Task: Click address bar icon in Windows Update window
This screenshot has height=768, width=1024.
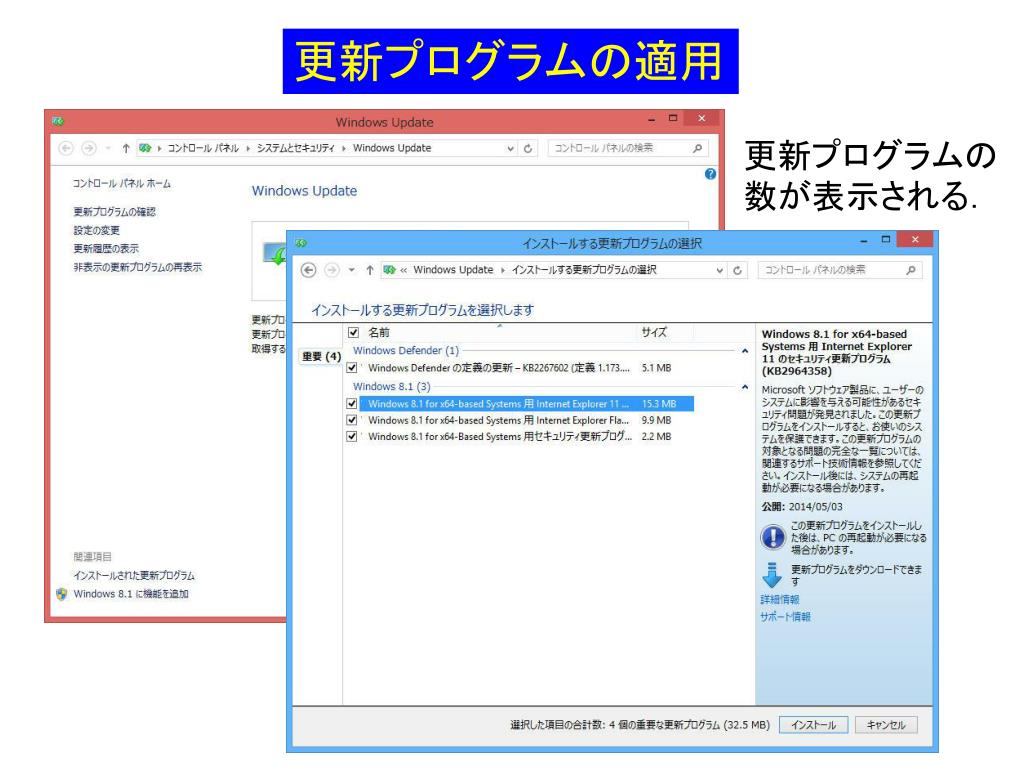Action: click(145, 148)
